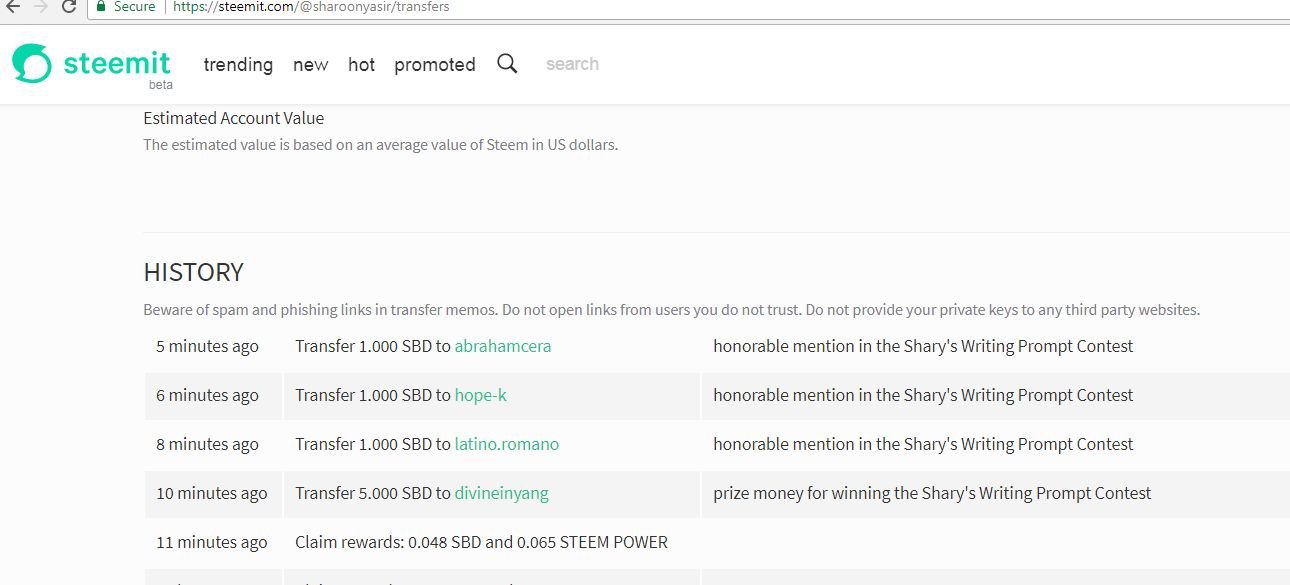Screen dimensions: 1290x585
Task: Open hope-k's profile link
Action: tap(481, 395)
